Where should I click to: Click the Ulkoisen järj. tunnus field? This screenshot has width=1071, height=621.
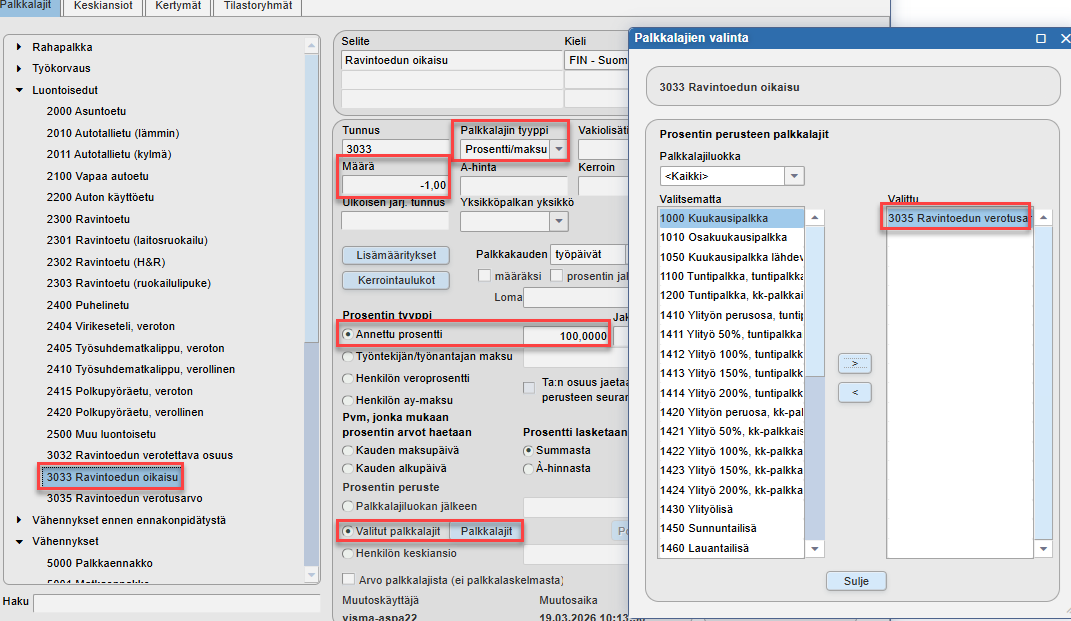click(395, 221)
